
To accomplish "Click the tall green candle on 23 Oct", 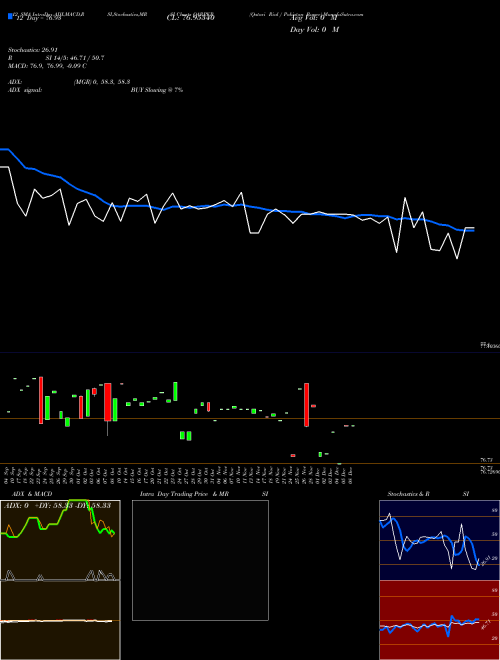I will 175,391.
